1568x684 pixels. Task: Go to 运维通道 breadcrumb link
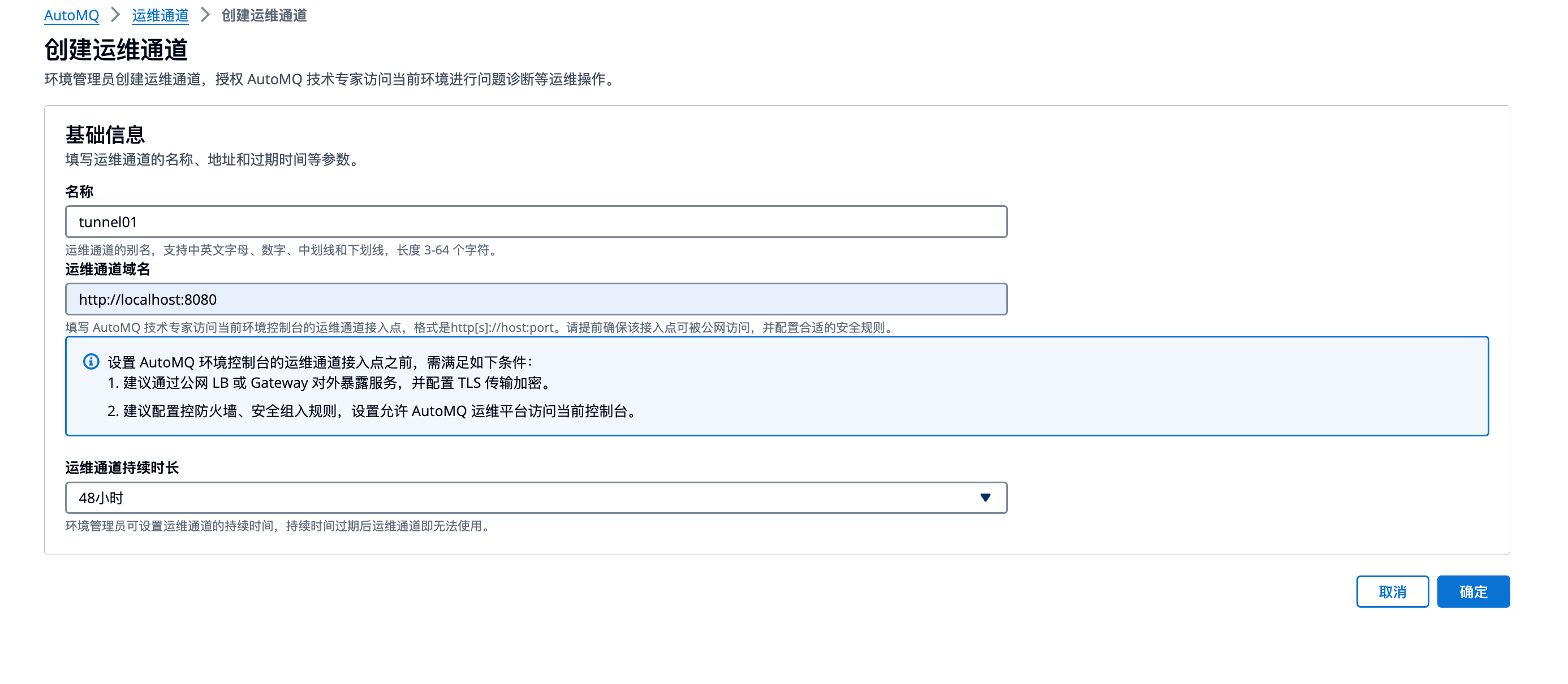tap(160, 15)
